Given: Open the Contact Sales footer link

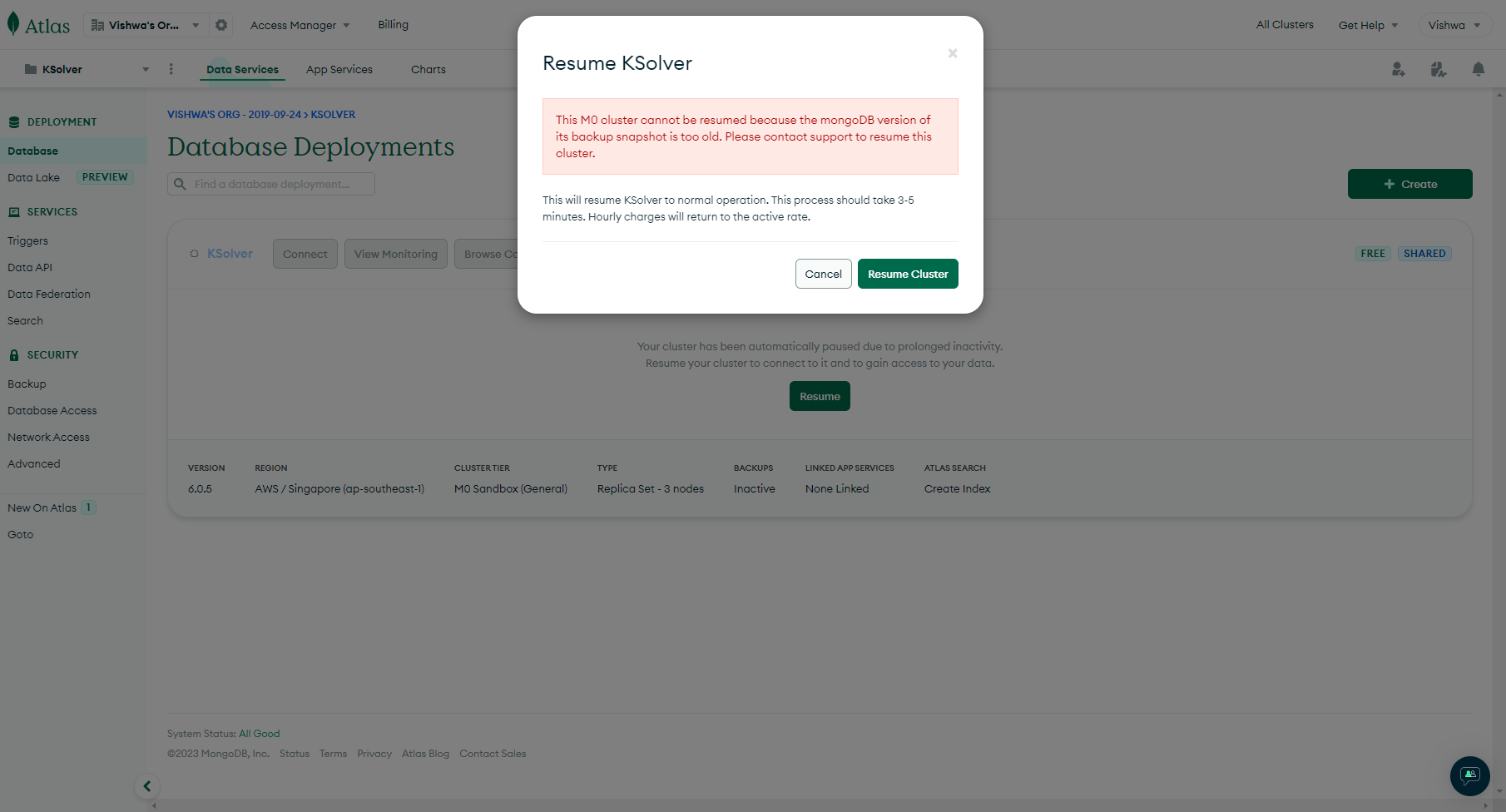Looking at the screenshot, I should (x=493, y=753).
